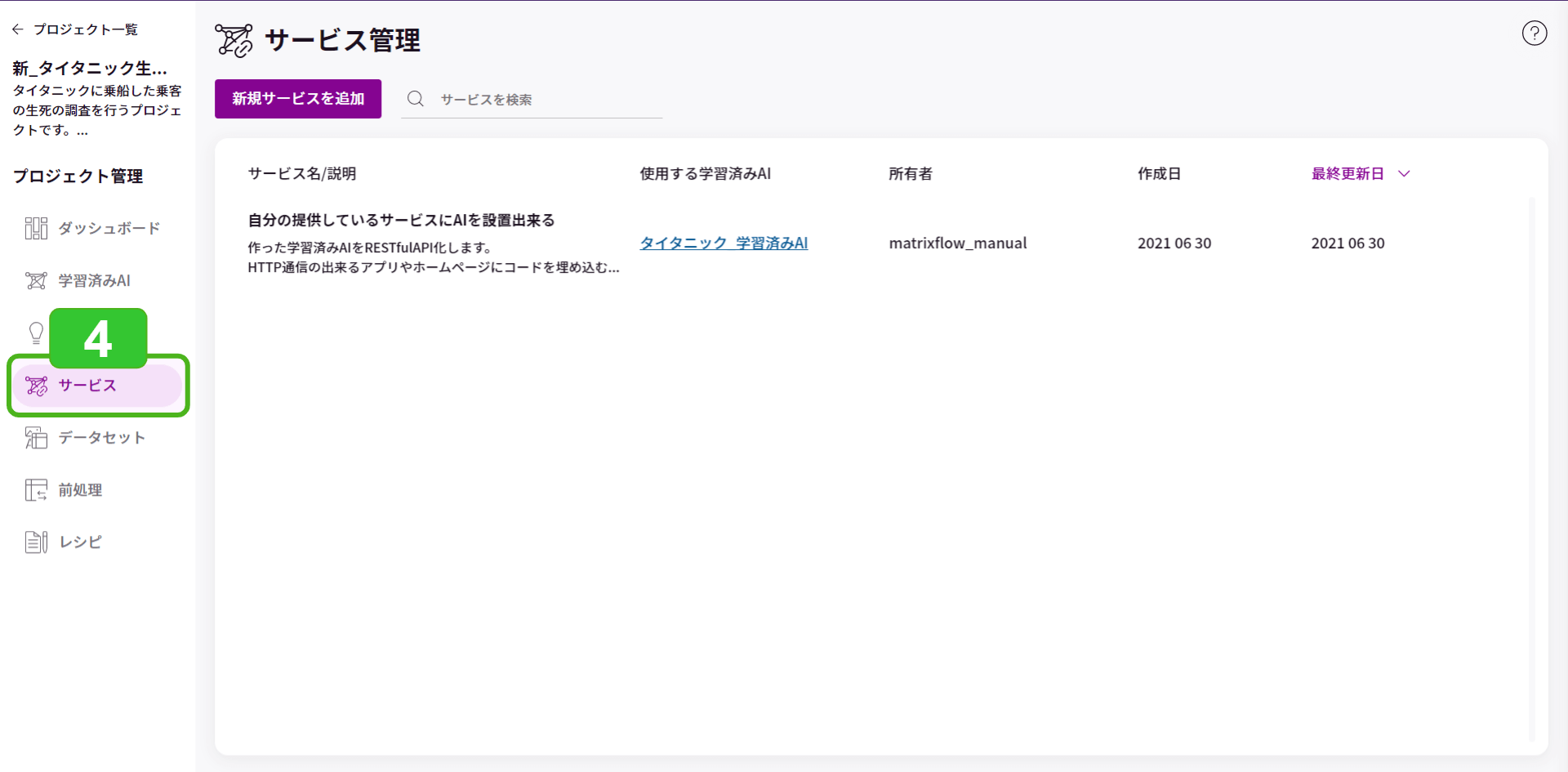
Task: Click the Recipe sidebar icon
Action: click(36, 542)
